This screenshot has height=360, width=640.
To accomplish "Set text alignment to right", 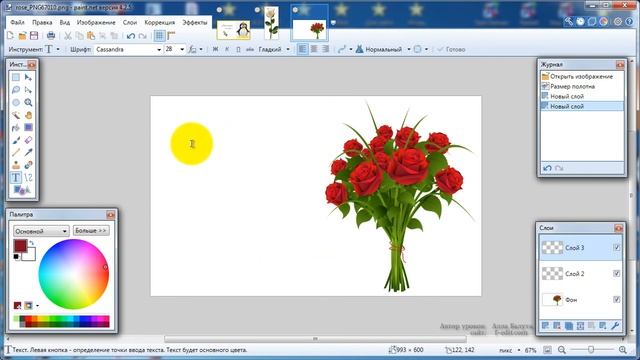I will 325,49.
